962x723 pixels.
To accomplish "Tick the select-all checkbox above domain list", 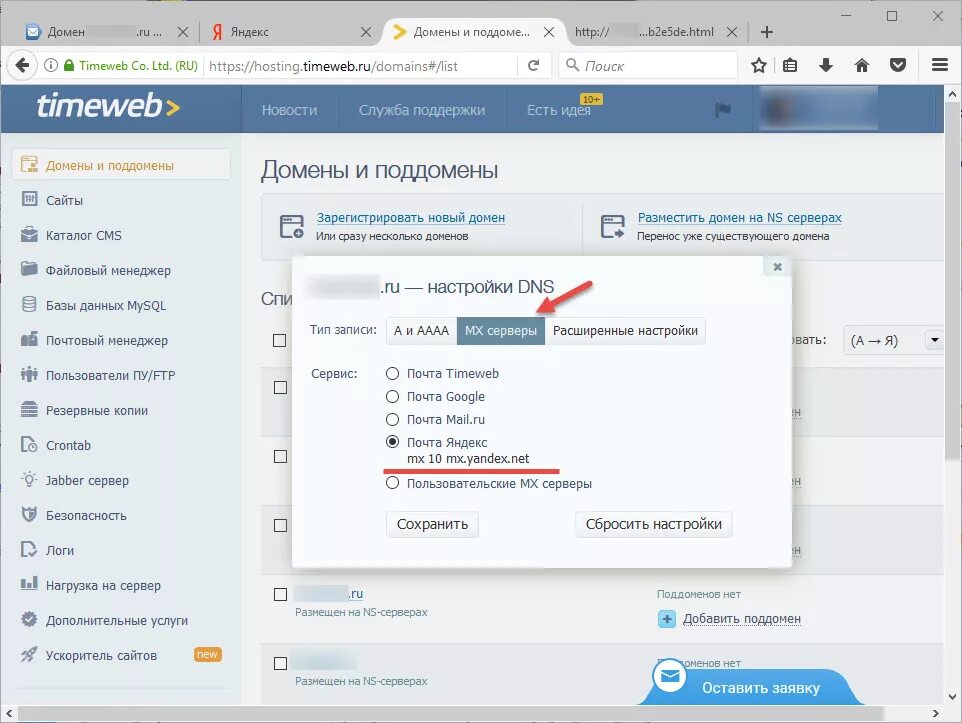I will click(279, 340).
